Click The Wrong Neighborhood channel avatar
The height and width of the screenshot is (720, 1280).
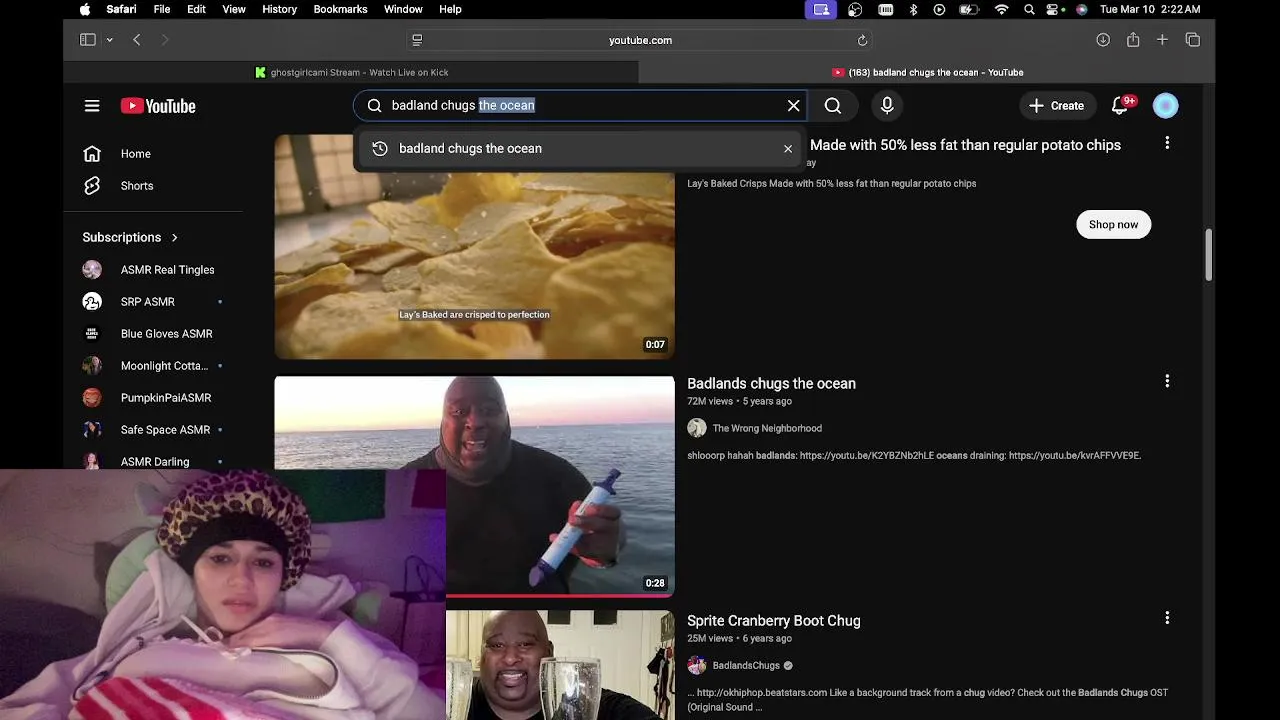[x=697, y=428]
